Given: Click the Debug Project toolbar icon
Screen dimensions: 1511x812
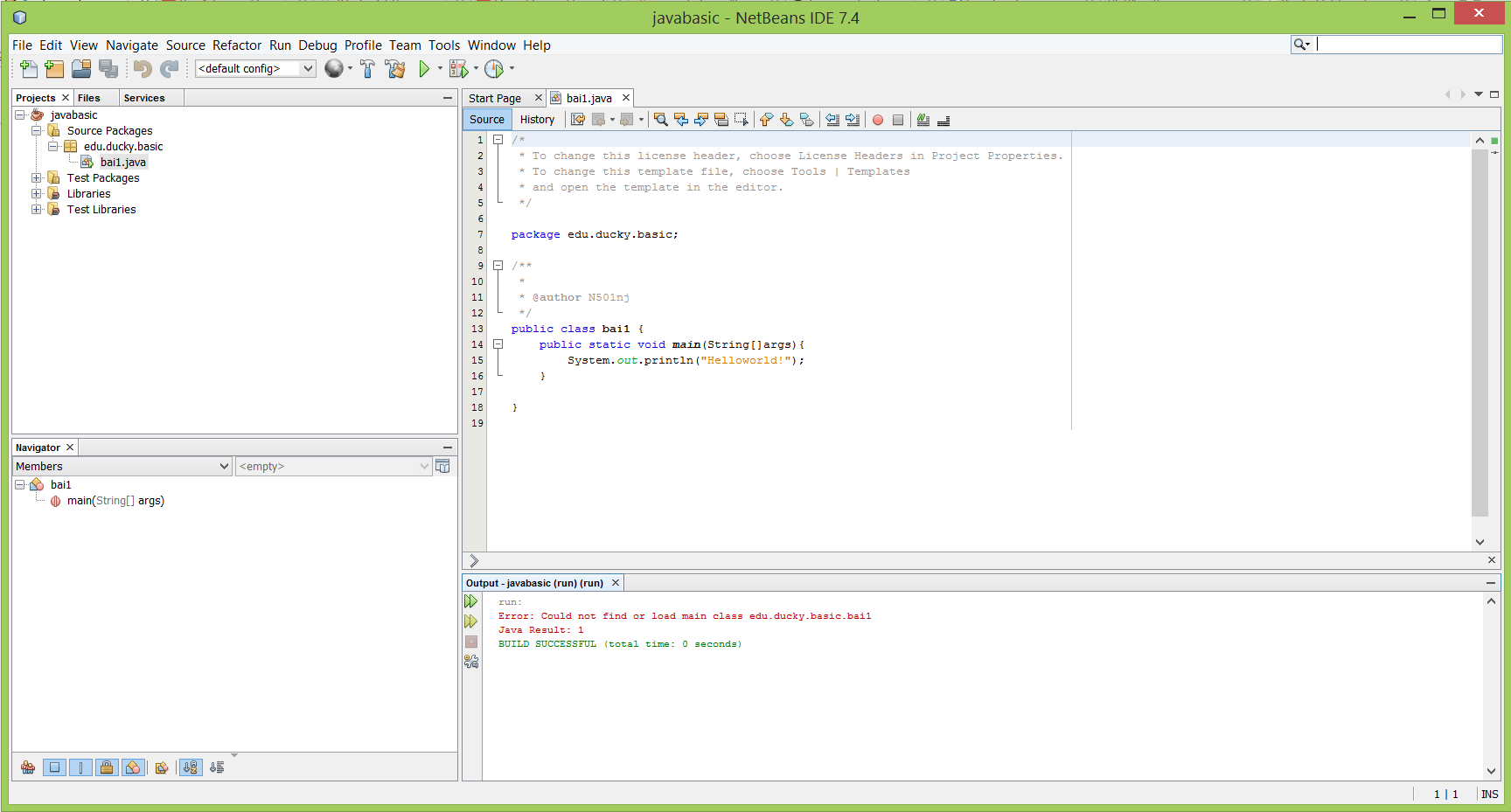Looking at the screenshot, I should coord(458,68).
